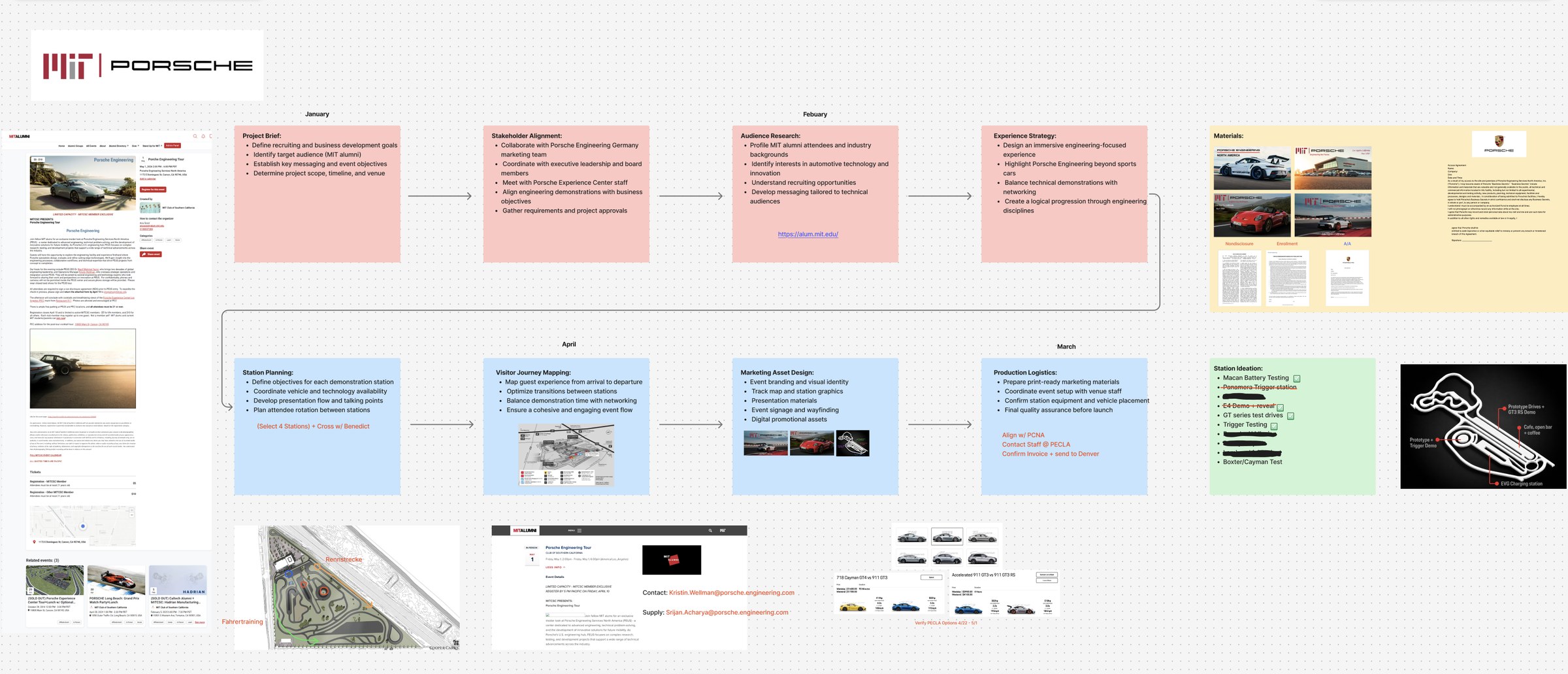Toggle checkbox next to E4 Demo + reveal

[1281, 407]
